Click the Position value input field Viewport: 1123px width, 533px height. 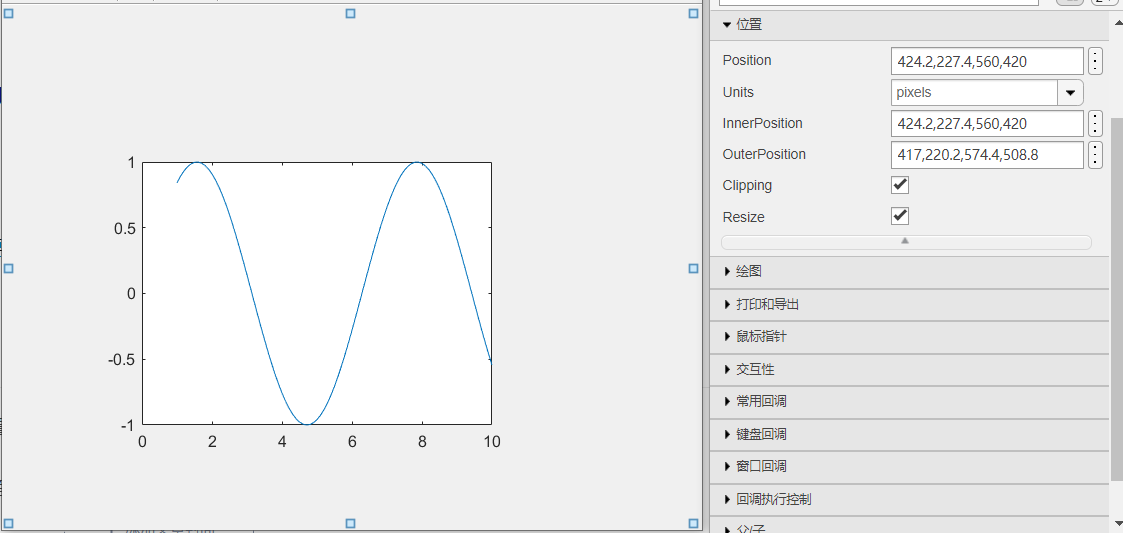coord(986,61)
